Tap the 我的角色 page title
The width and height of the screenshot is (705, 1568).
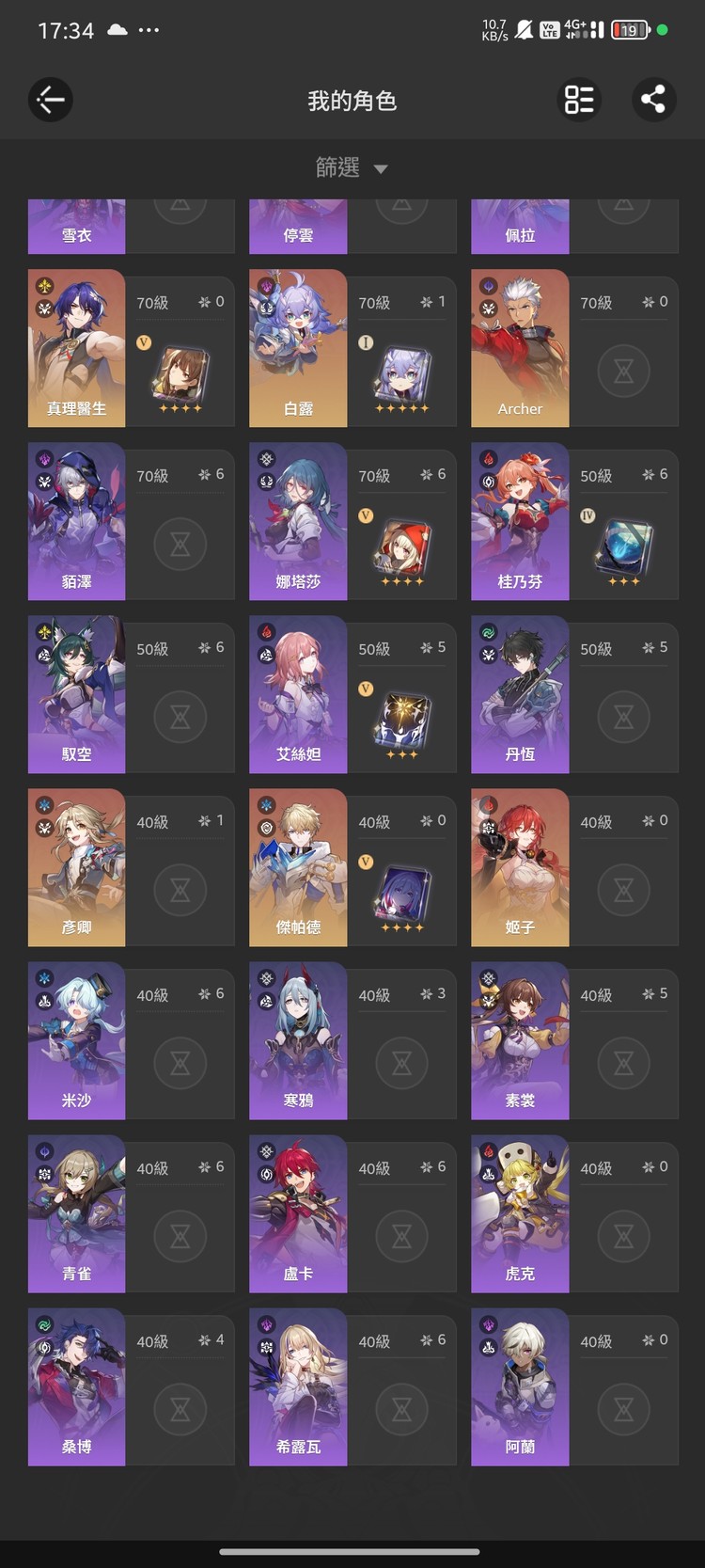[352, 101]
